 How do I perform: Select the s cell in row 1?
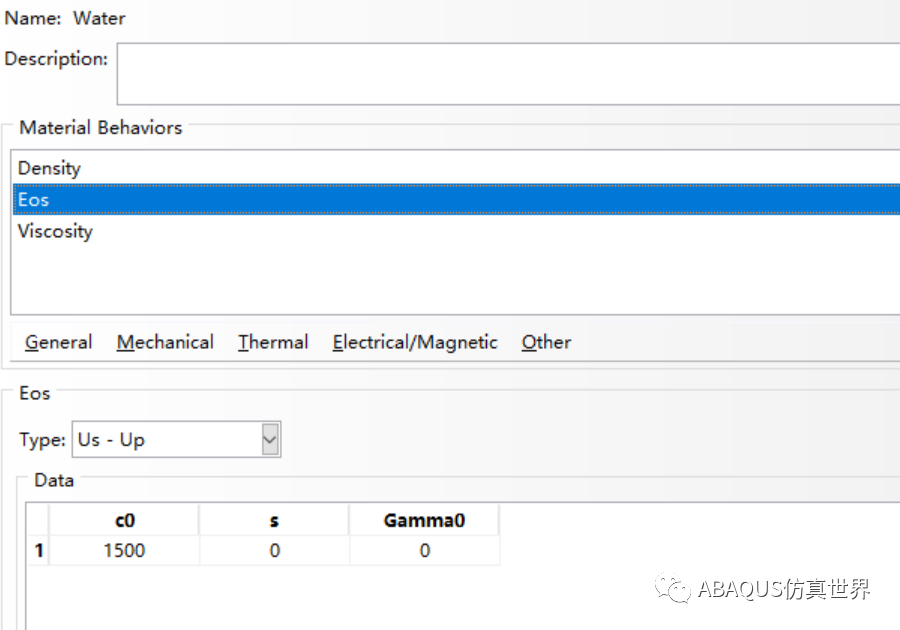coord(274,551)
